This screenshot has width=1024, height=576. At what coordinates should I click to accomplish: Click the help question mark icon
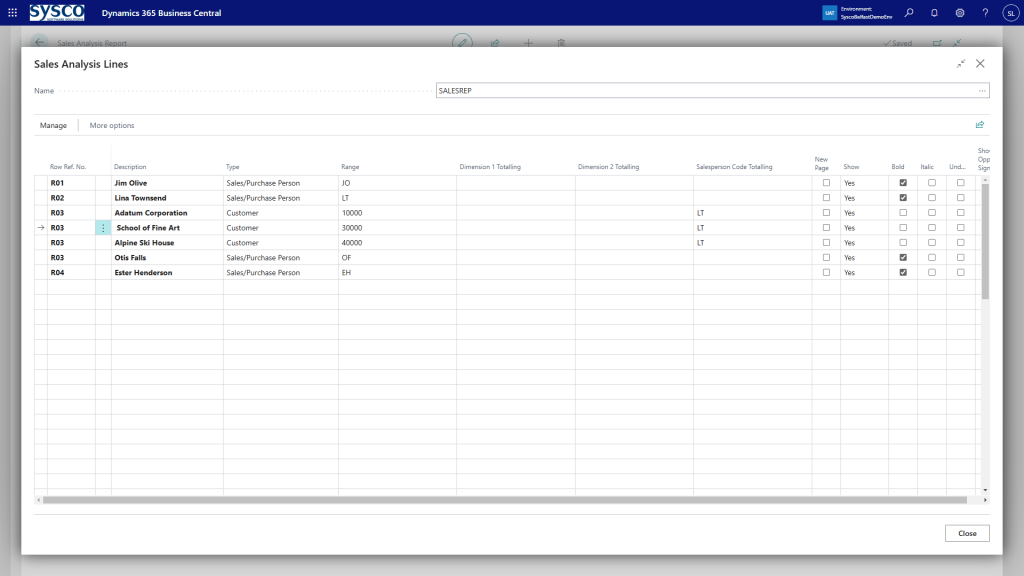click(x=985, y=13)
